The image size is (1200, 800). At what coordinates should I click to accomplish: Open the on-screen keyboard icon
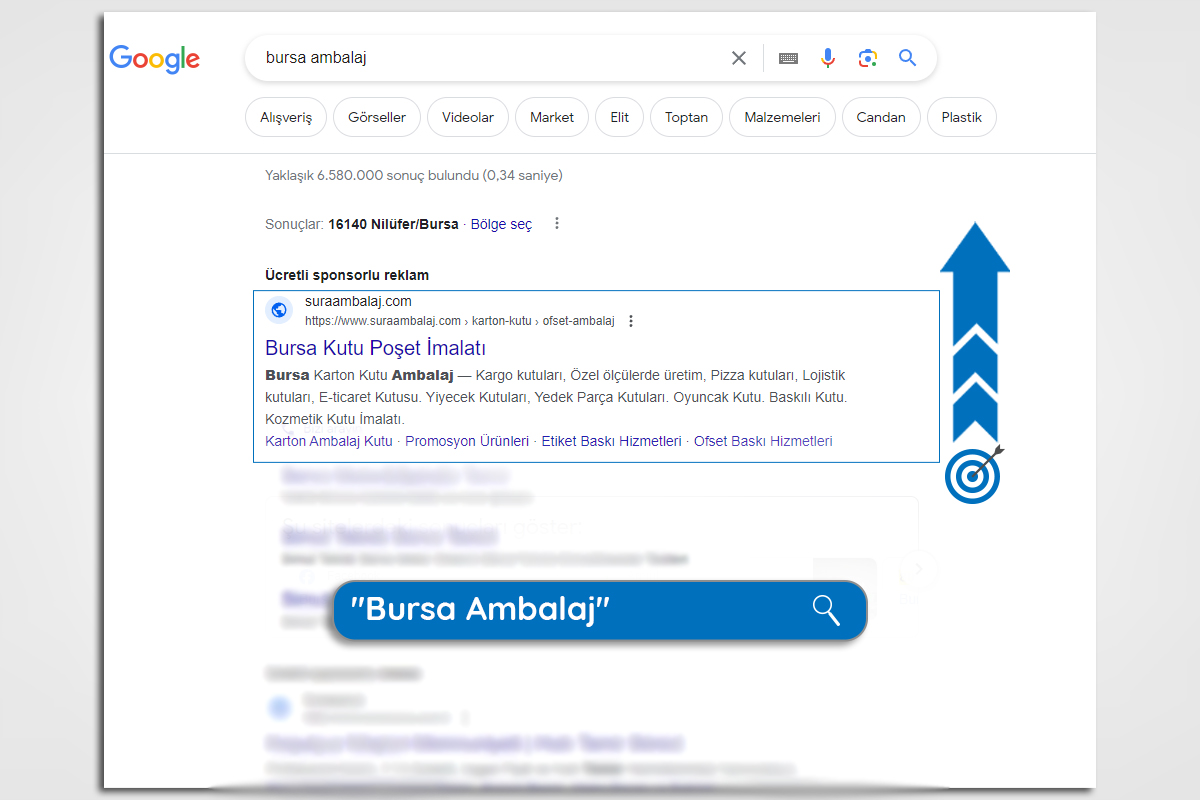point(788,58)
